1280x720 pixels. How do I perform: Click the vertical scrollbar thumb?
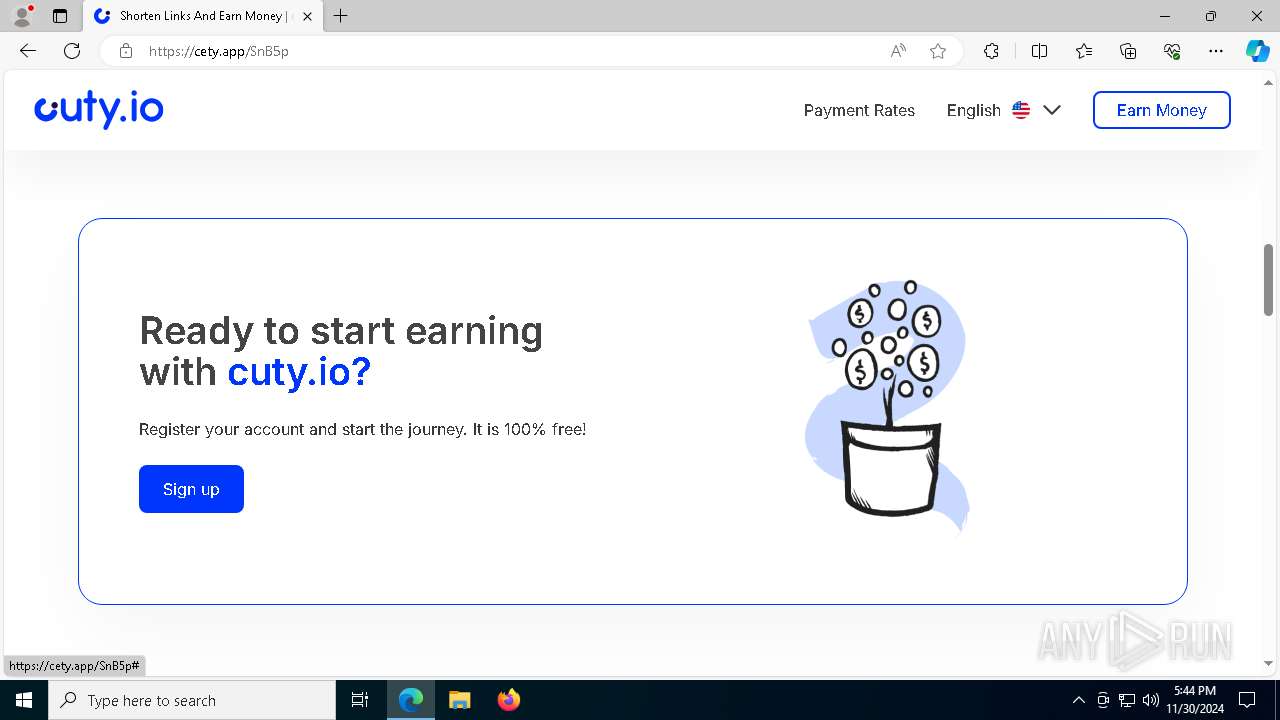click(x=1268, y=280)
